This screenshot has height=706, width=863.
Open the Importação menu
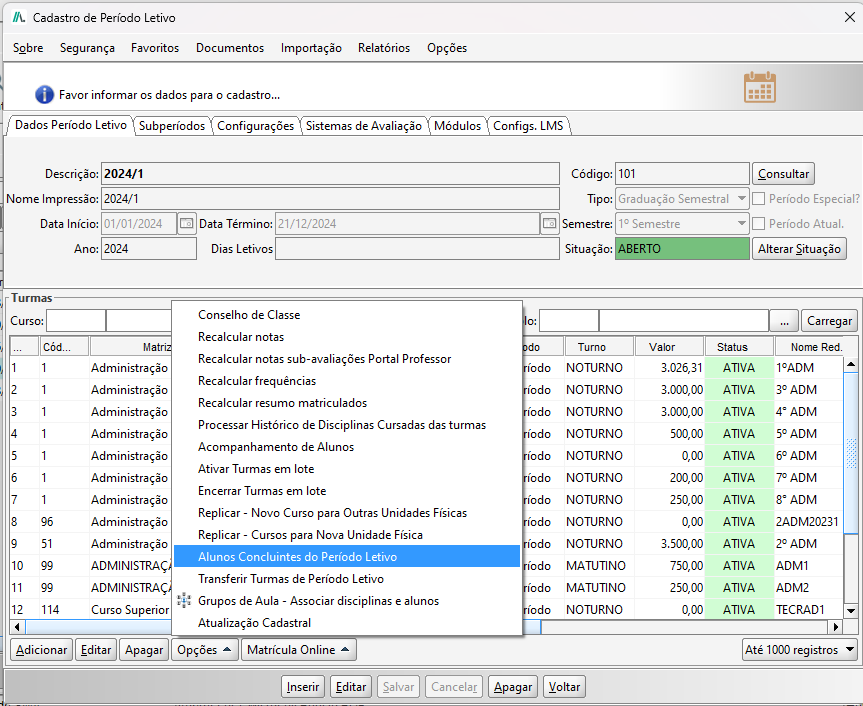point(312,48)
